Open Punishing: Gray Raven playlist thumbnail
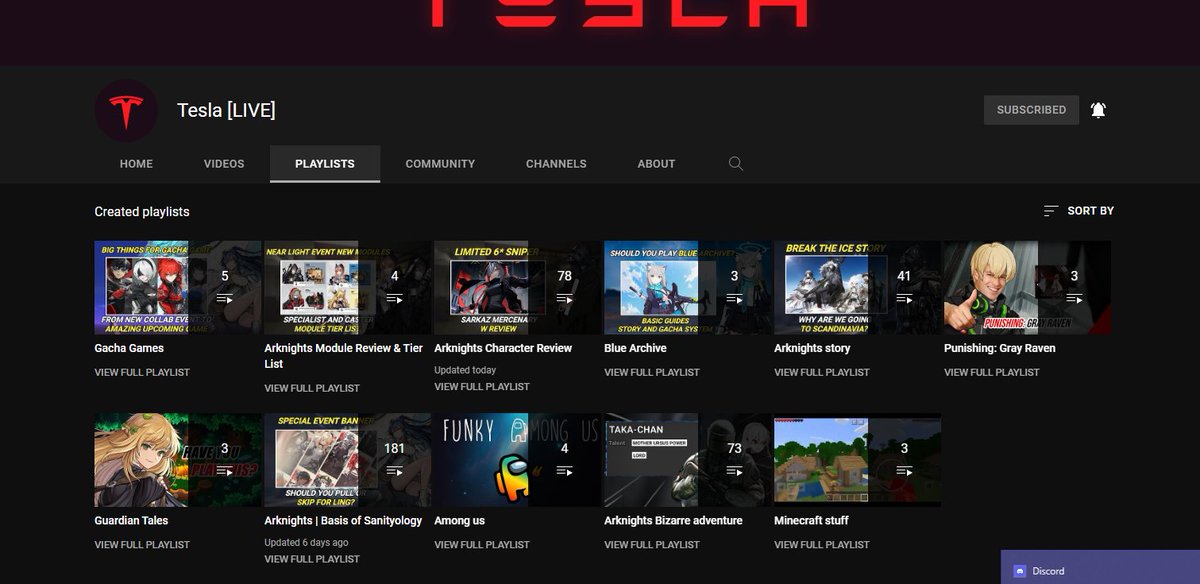The width and height of the screenshot is (1200, 584). click(x=1028, y=287)
